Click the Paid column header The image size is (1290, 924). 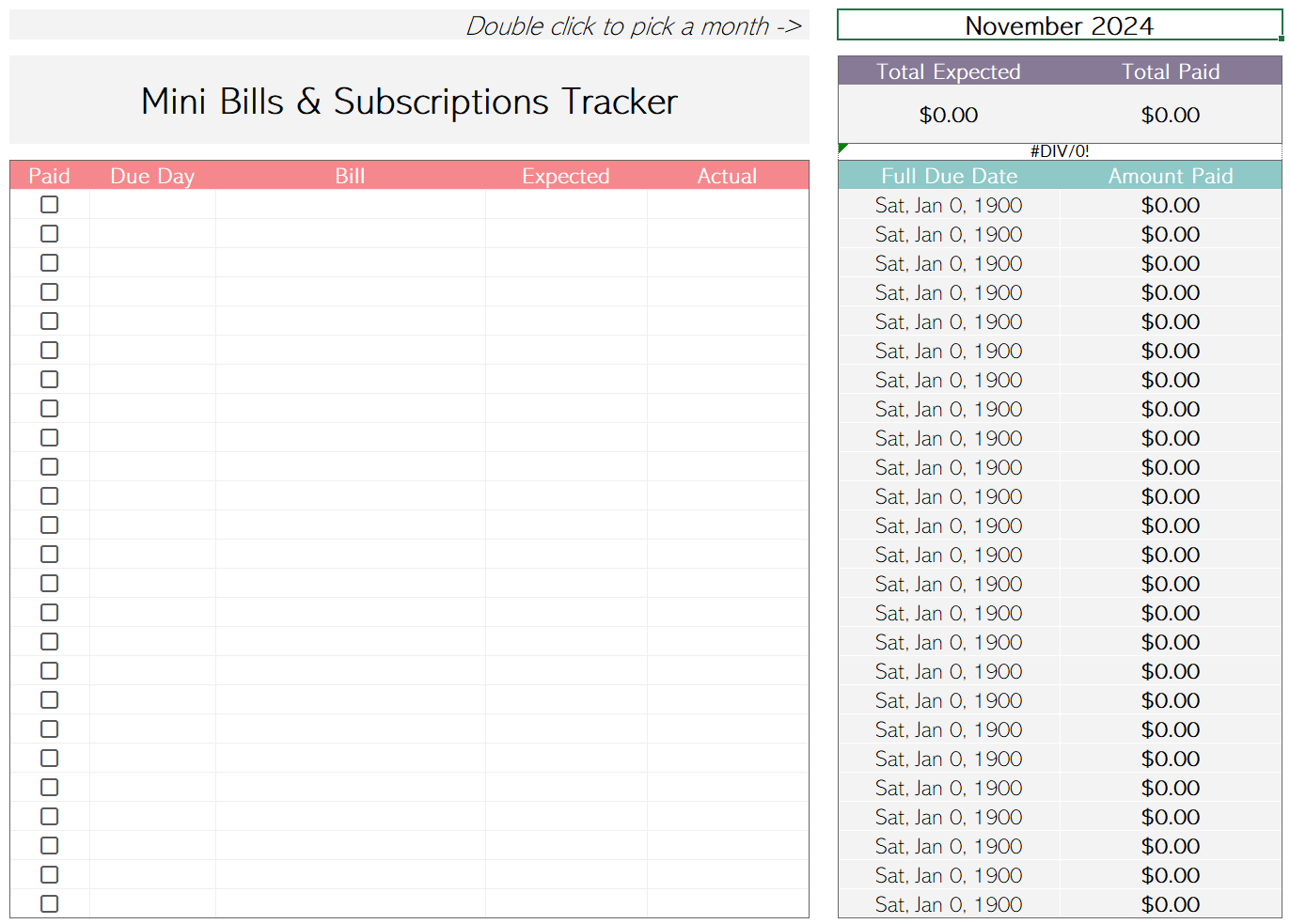50,176
